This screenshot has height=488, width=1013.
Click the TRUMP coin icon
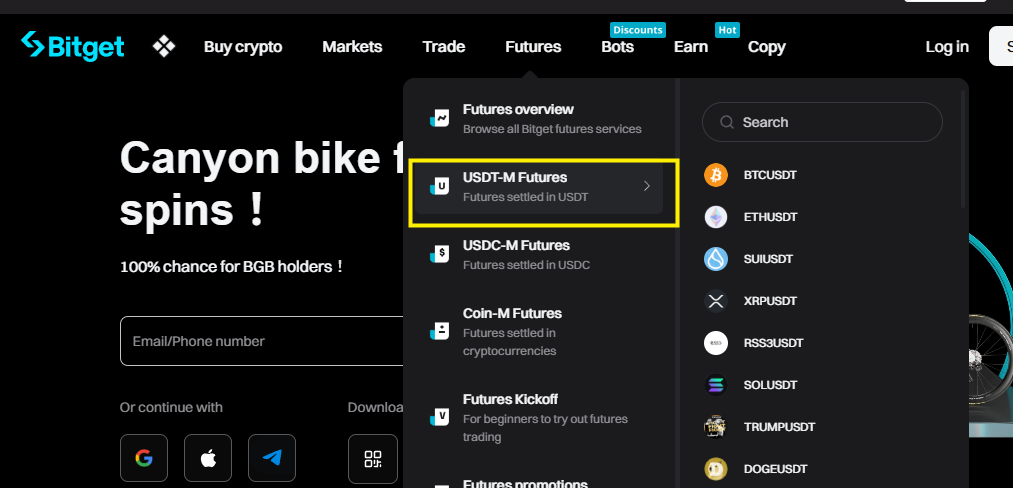click(716, 427)
